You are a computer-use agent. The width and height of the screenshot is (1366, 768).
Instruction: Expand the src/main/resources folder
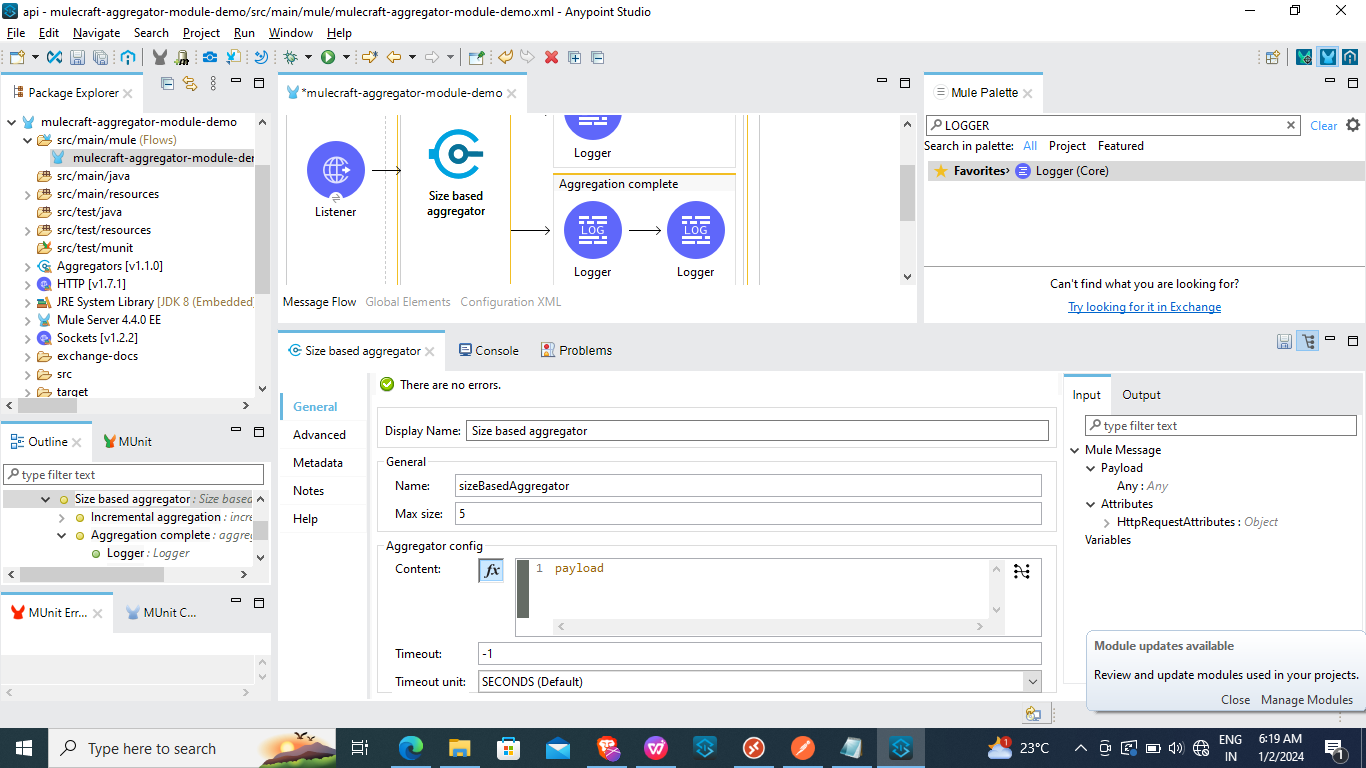click(28, 194)
